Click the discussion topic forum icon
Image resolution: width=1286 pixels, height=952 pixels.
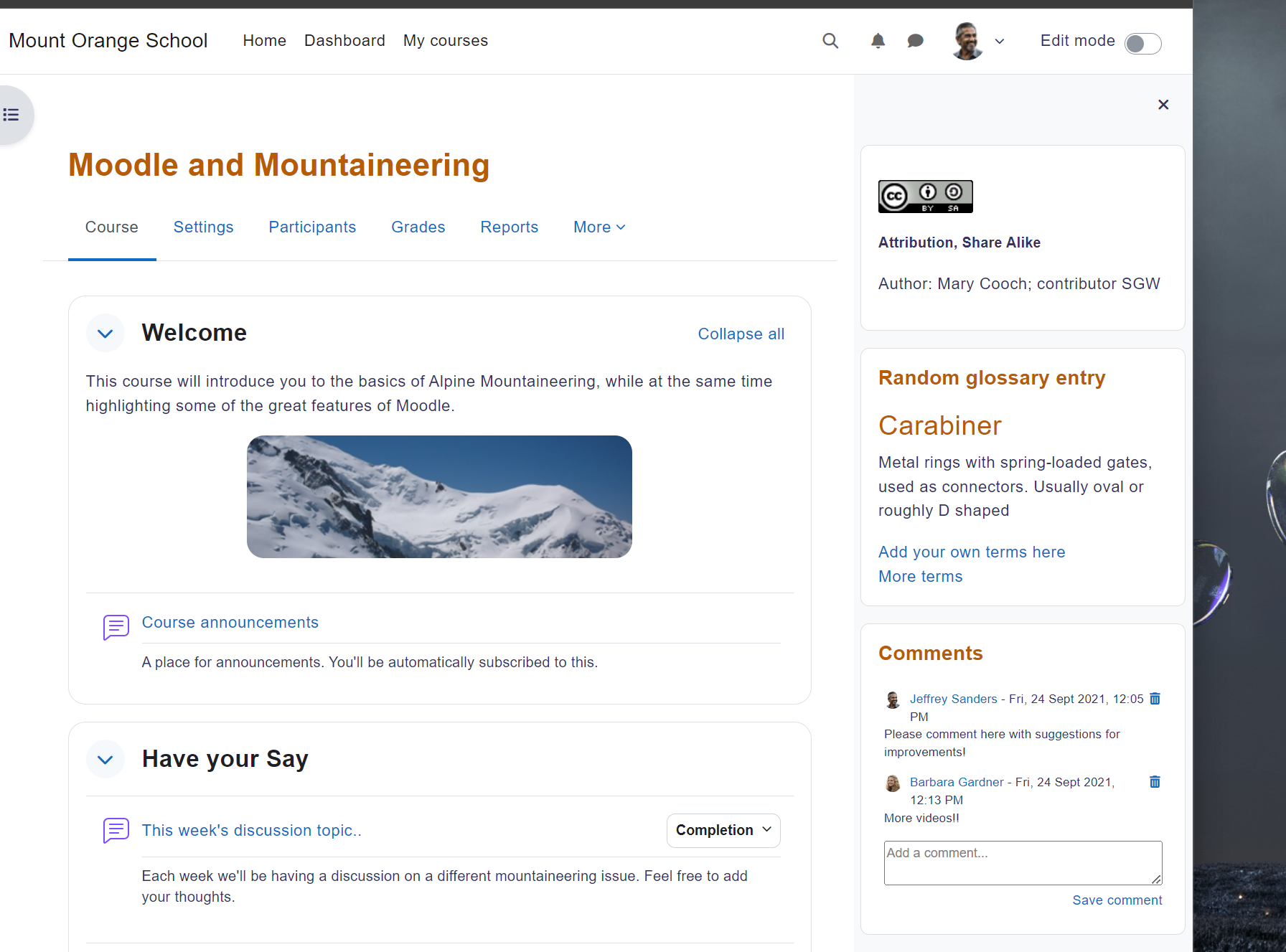pos(116,830)
